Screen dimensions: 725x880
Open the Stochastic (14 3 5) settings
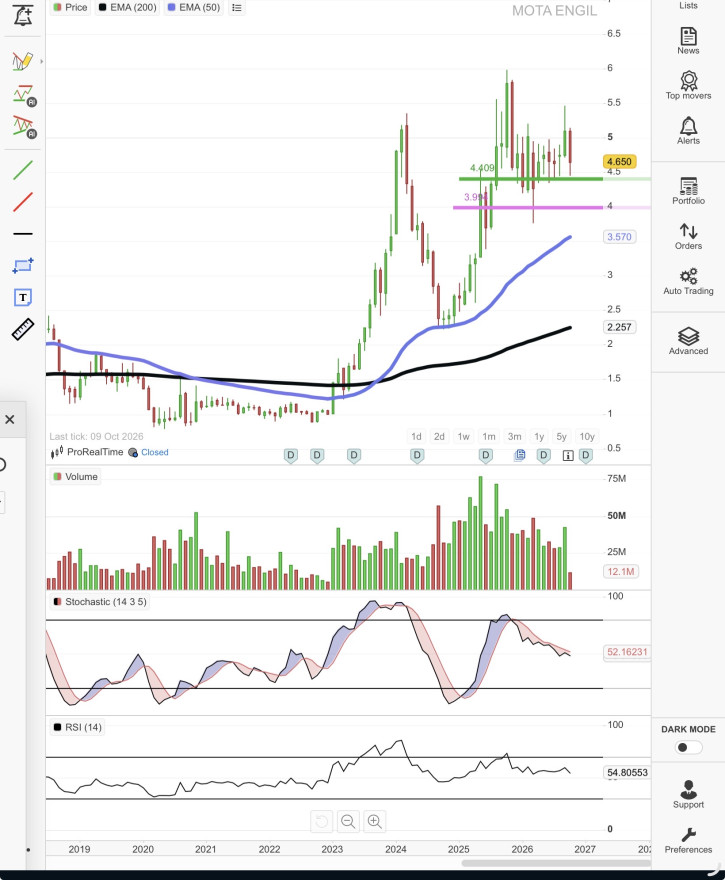coord(100,602)
